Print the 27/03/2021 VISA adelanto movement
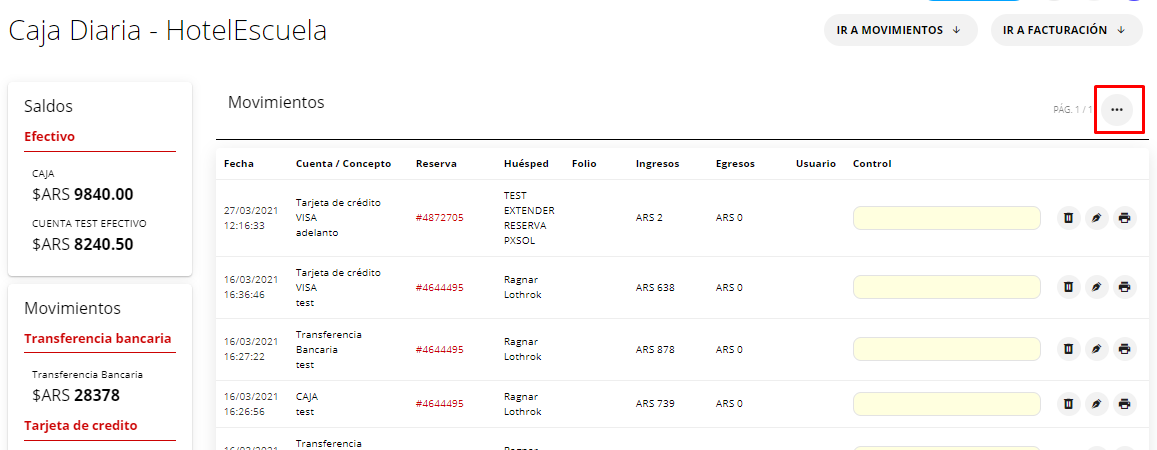 [1124, 218]
